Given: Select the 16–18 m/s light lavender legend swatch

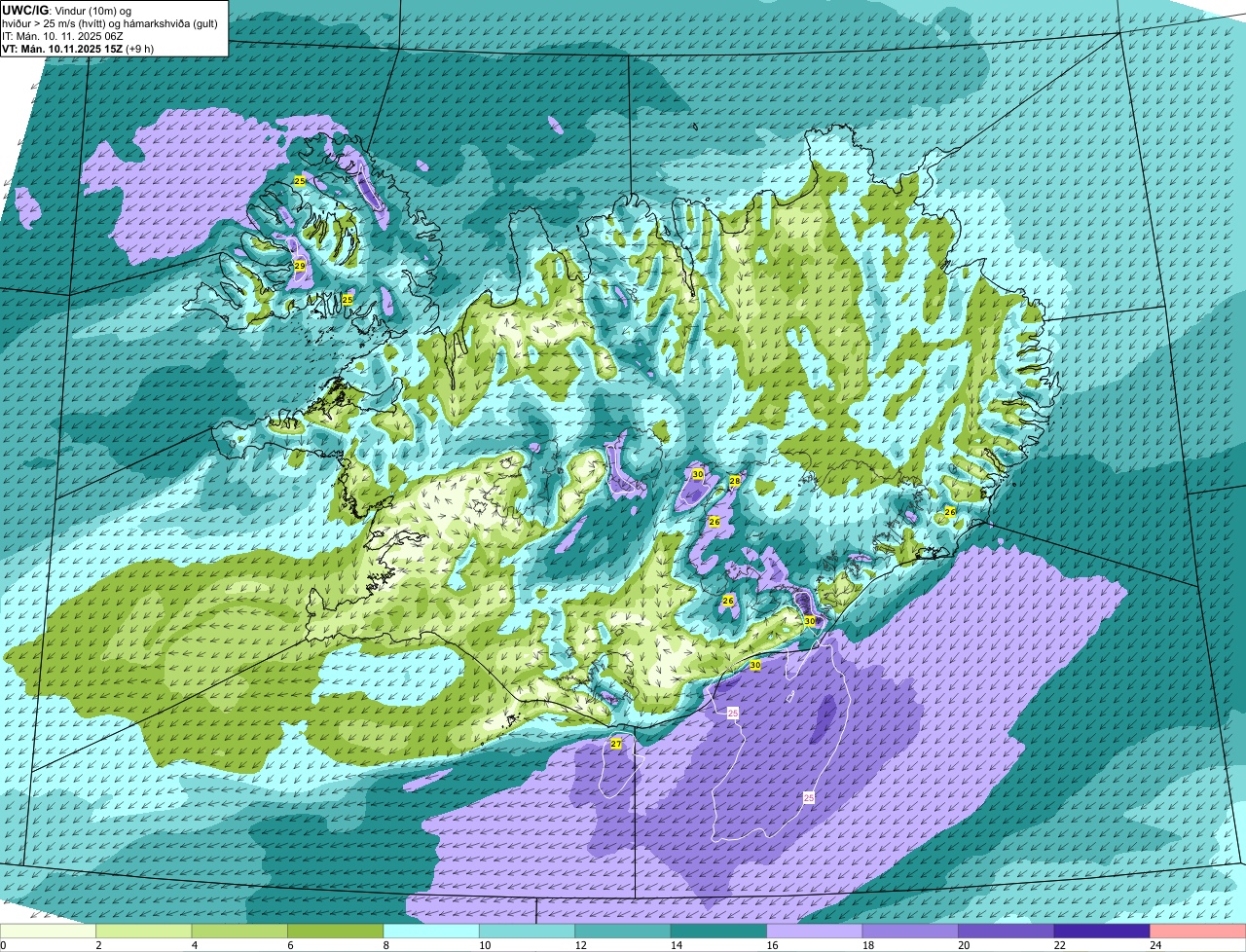Looking at the screenshot, I should pos(815,932).
